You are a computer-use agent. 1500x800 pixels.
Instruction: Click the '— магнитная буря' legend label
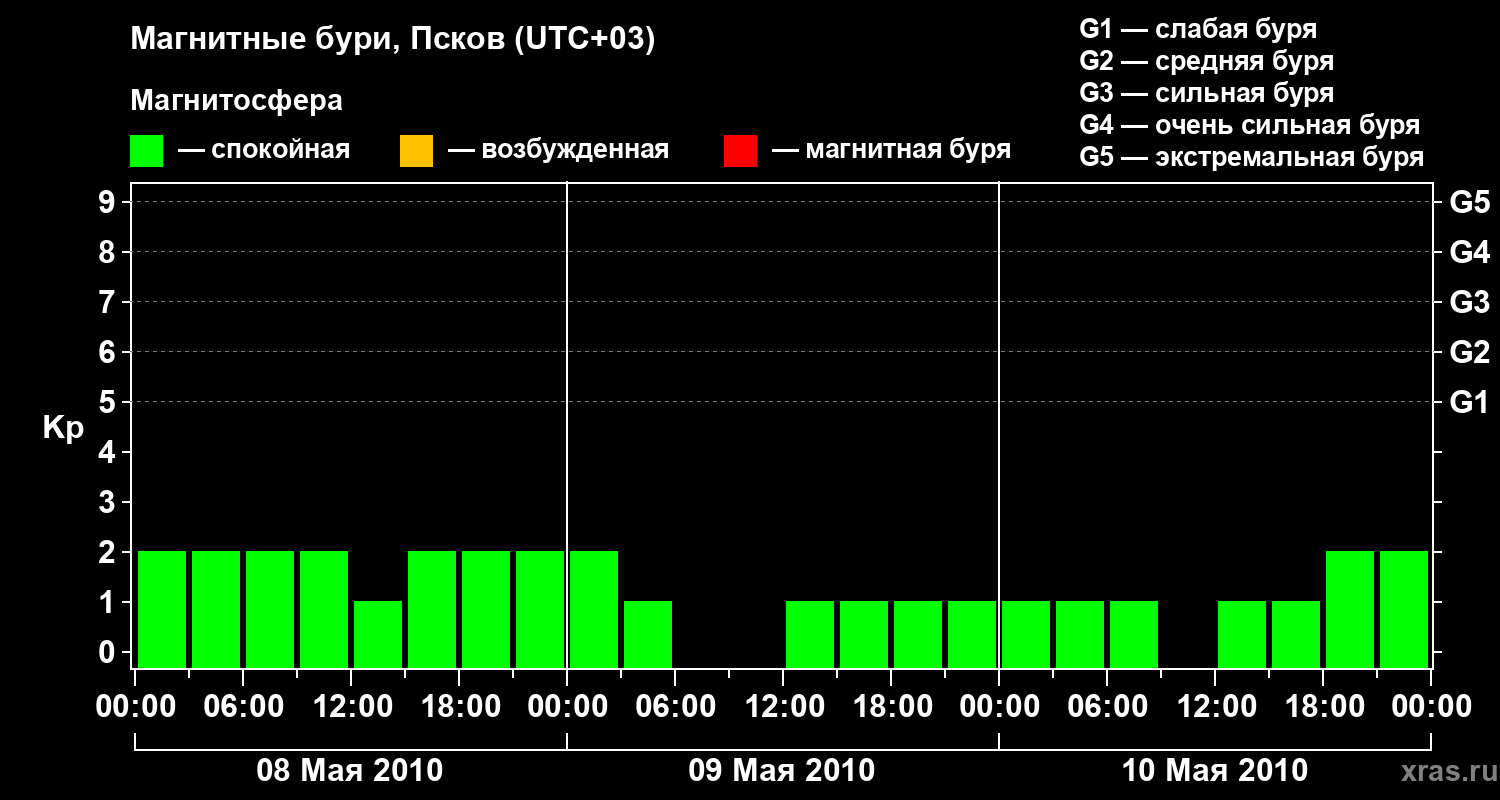(x=892, y=151)
